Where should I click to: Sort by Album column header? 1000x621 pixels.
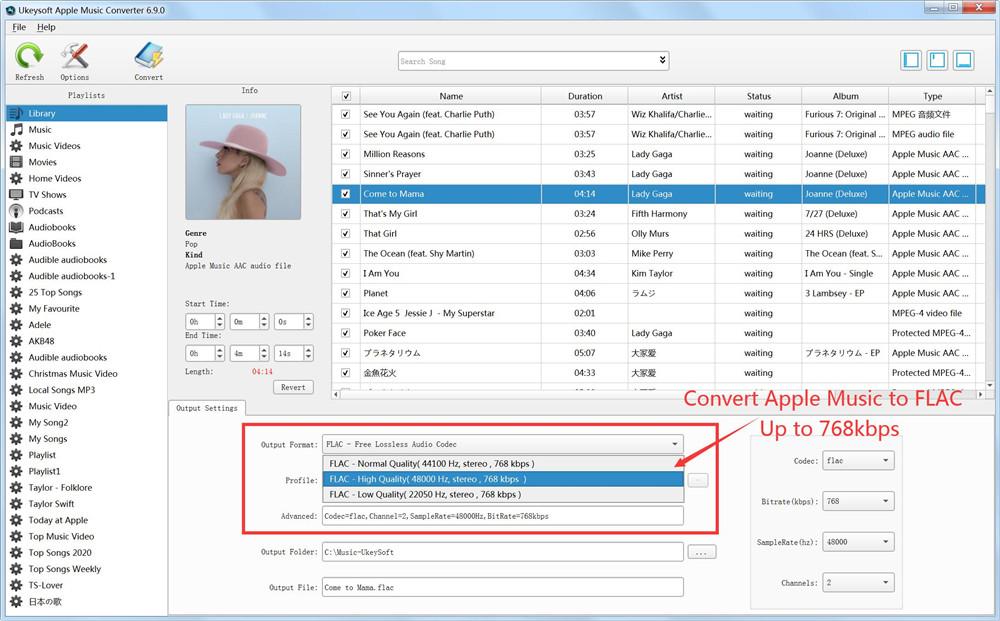point(846,96)
